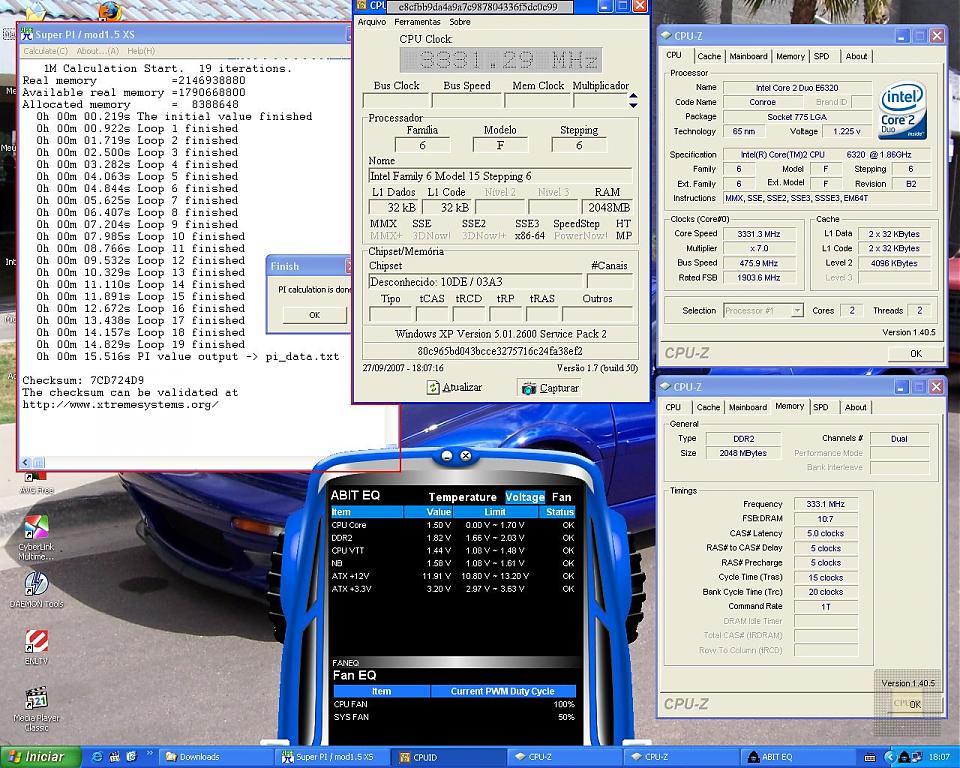Switch to SPD tab in lower CPU-Z
Image resolution: width=960 pixels, height=768 pixels.
coord(821,407)
